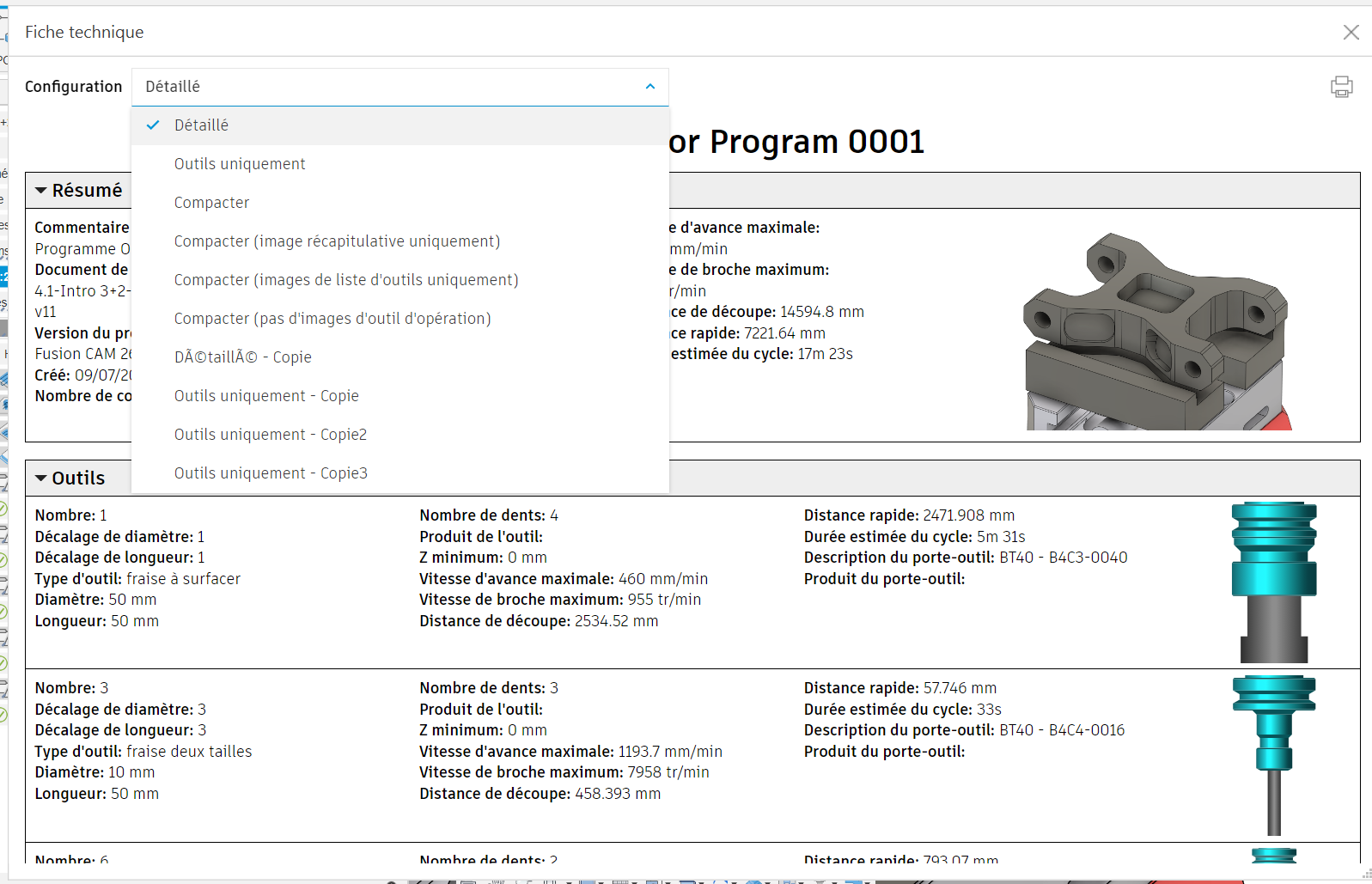This screenshot has height=884, width=1372.
Task: Select the DÃ©taillÃ© - Copie entry
Action: point(242,357)
